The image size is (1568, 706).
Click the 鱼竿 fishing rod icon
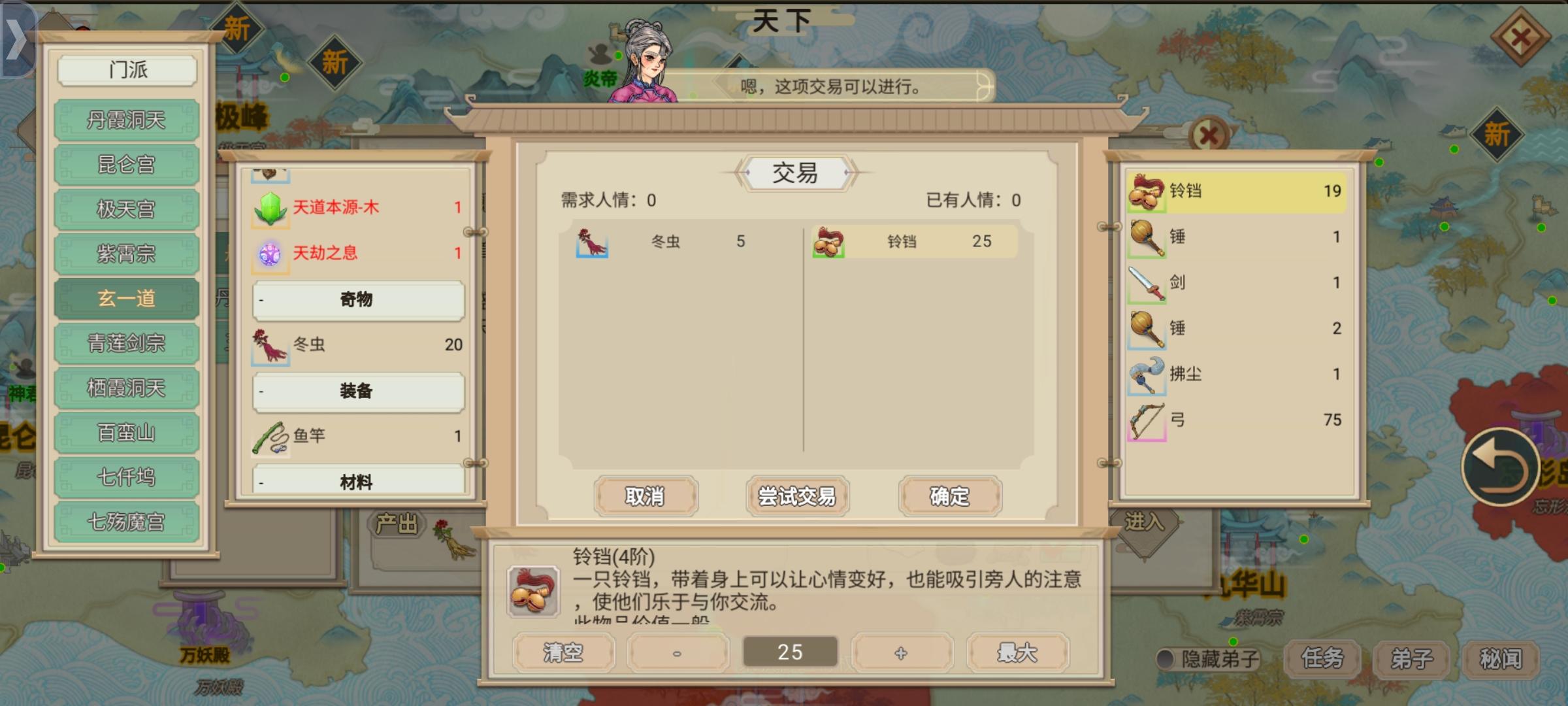(270, 437)
